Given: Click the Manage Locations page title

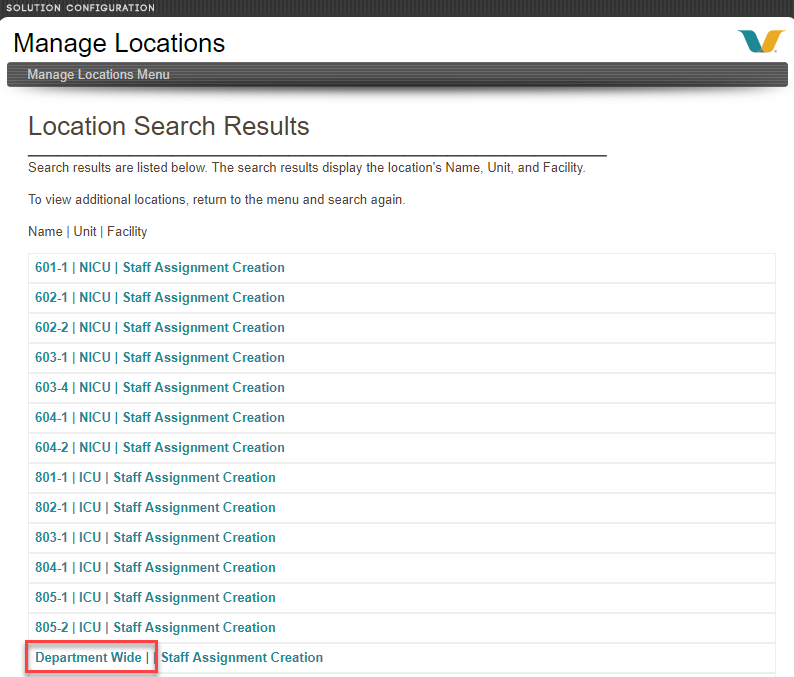Looking at the screenshot, I should (x=119, y=43).
